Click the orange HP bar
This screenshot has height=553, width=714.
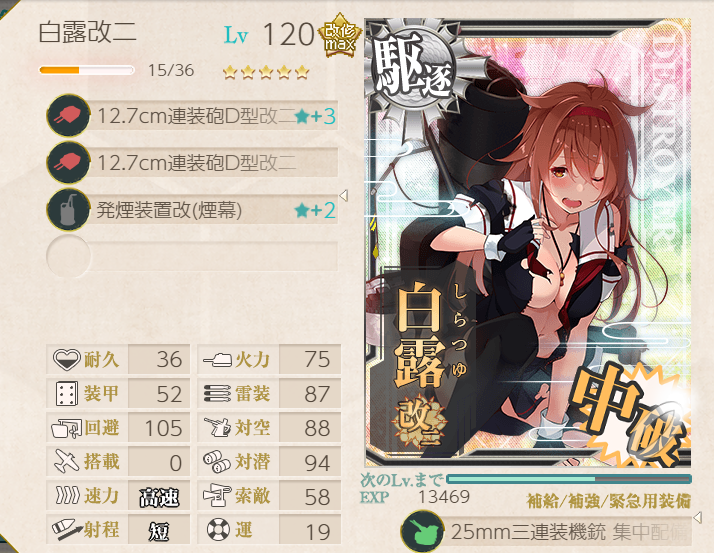pyautogui.click(x=87, y=70)
